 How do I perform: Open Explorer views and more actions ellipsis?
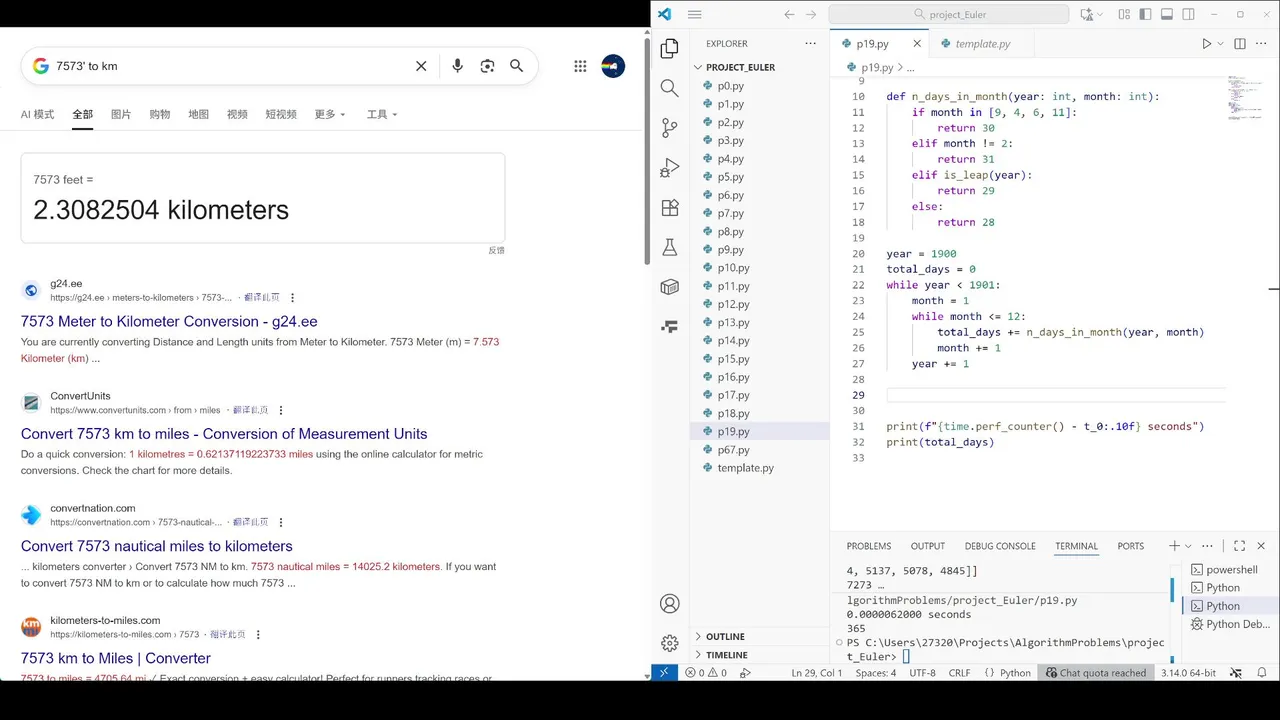[810, 44]
